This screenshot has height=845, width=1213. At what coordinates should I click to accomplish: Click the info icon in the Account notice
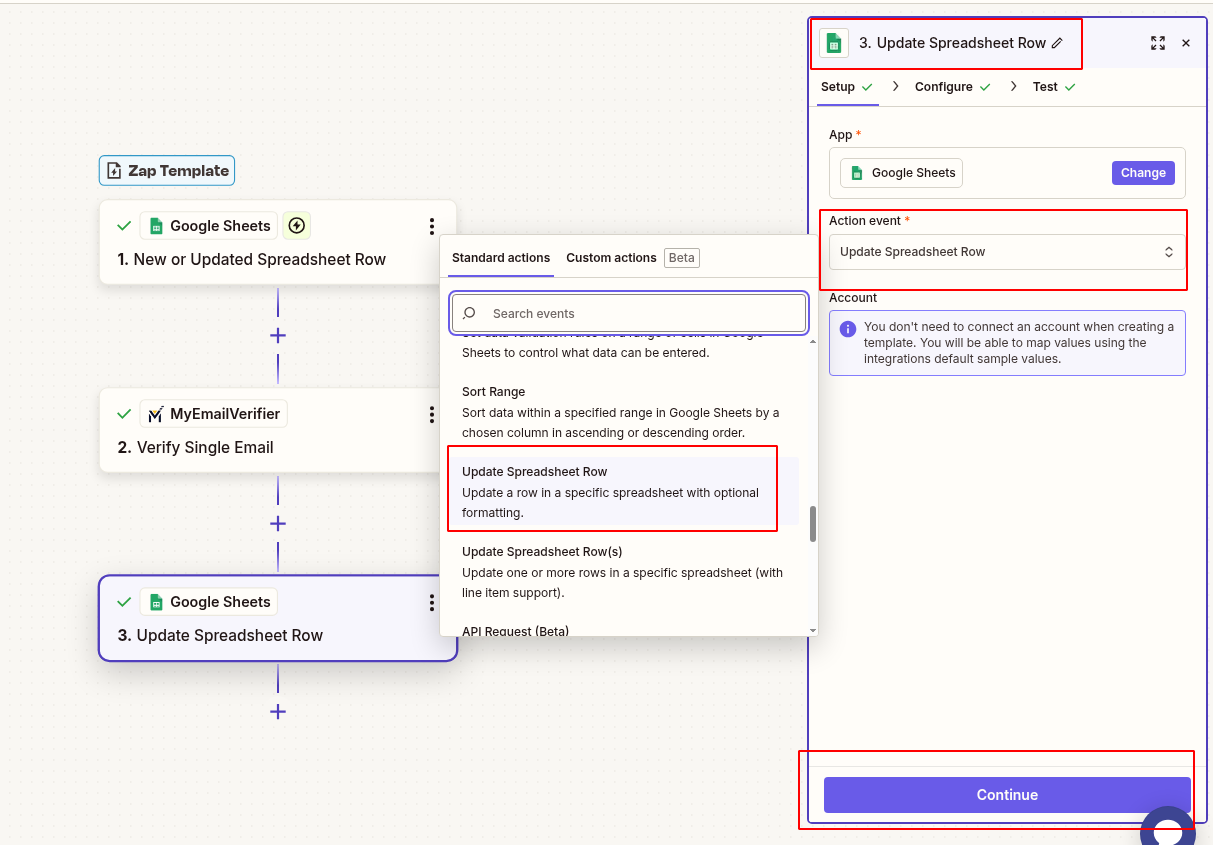847,327
